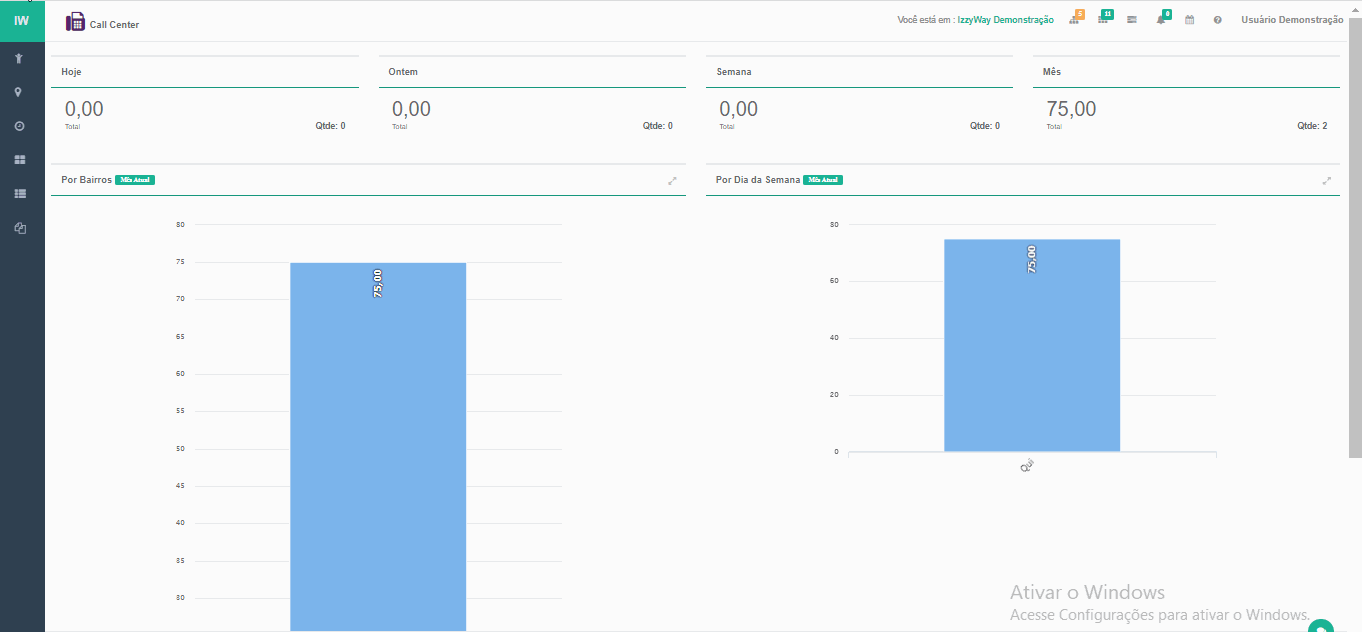Open the table list sidebar icon
The height and width of the screenshot is (632, 1362).
pyautogui.click(x=19, y=194)
